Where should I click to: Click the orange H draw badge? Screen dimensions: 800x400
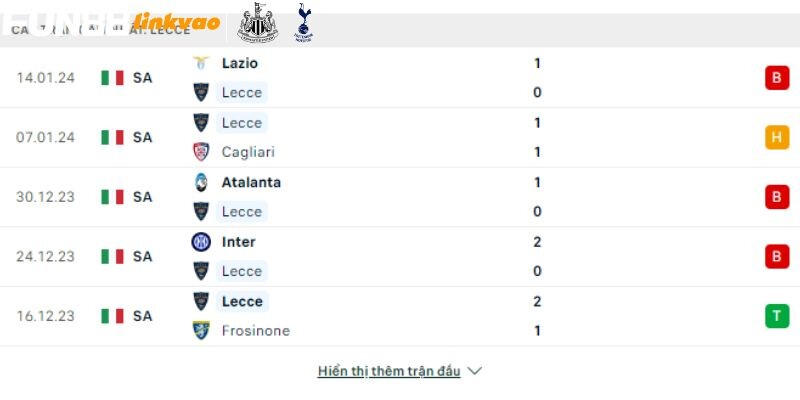[x=777, y=137]
